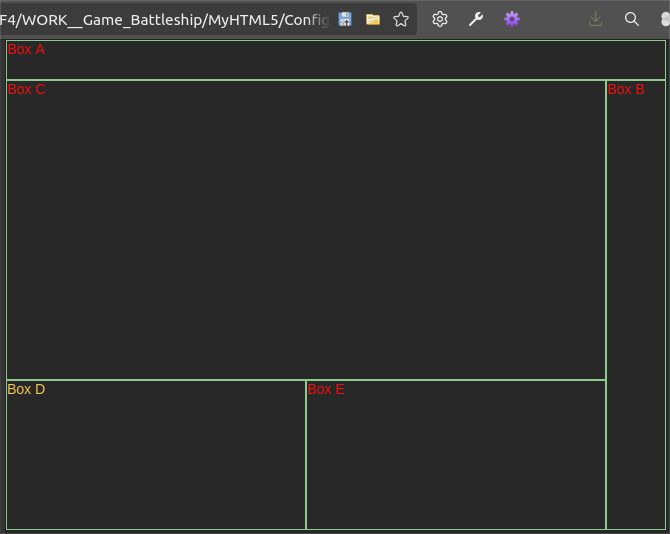The image size is (670, 534).
Task: Click the empty middle of Box A panel
Action: pyautogui.click(x=336, y=60)
